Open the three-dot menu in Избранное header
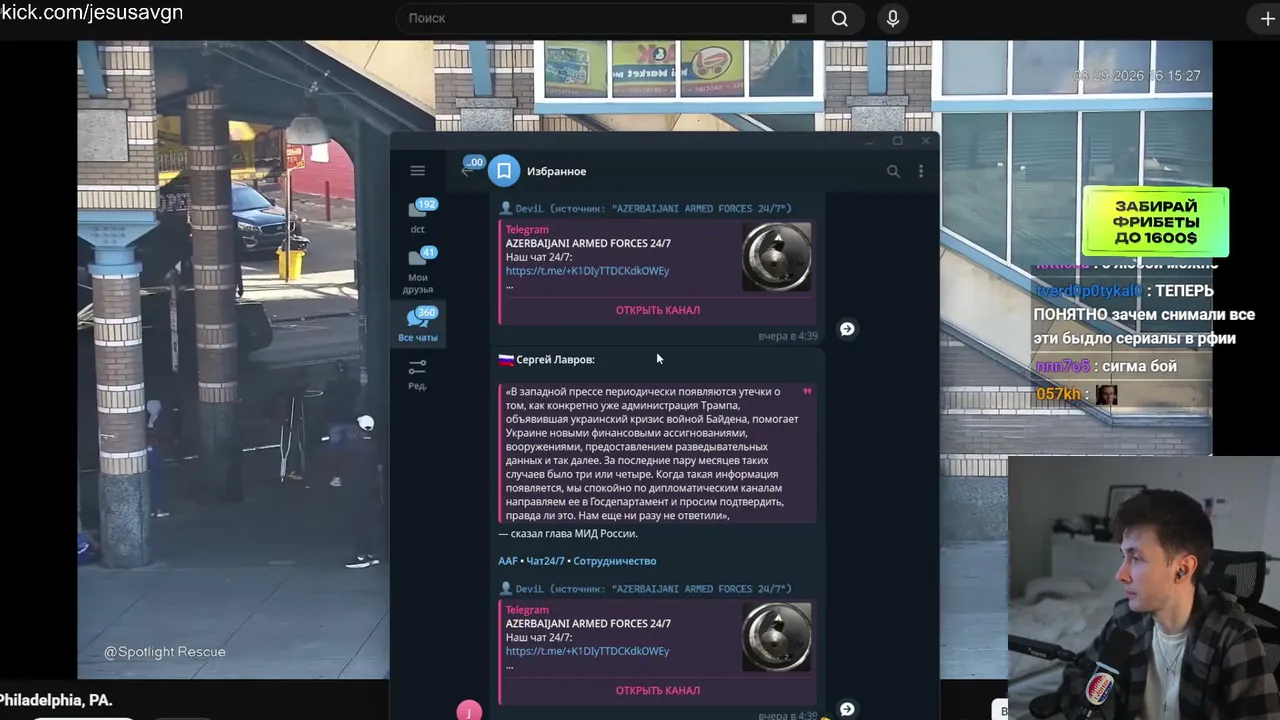This screenshot has width=1280, height=720. (921, 171)
